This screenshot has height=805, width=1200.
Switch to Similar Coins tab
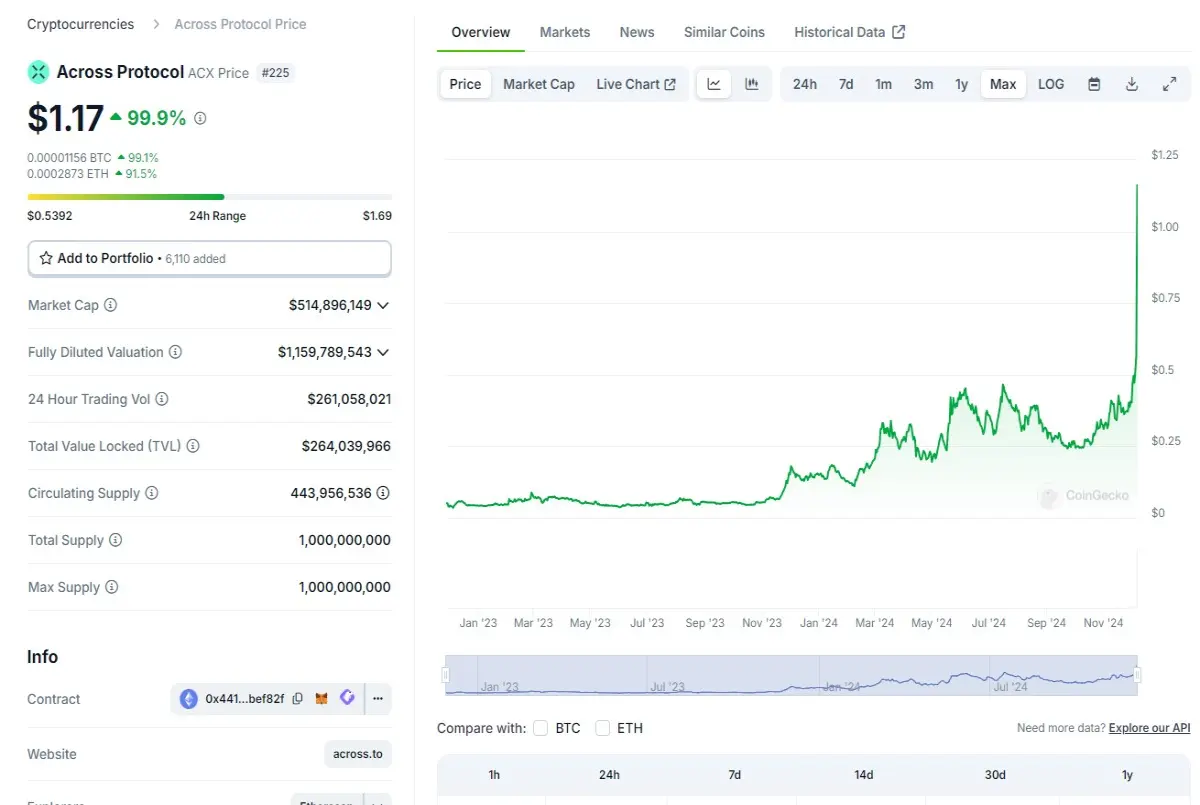724,32
